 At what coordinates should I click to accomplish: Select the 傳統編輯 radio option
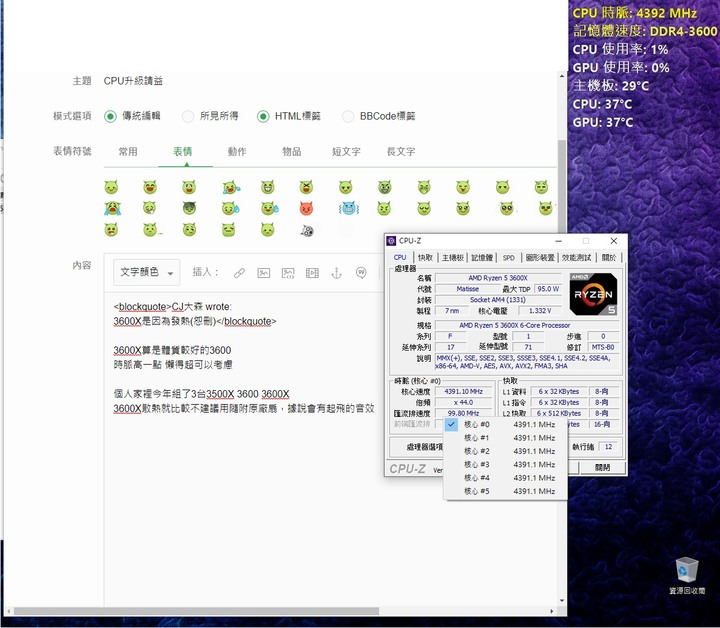(110, 116)
